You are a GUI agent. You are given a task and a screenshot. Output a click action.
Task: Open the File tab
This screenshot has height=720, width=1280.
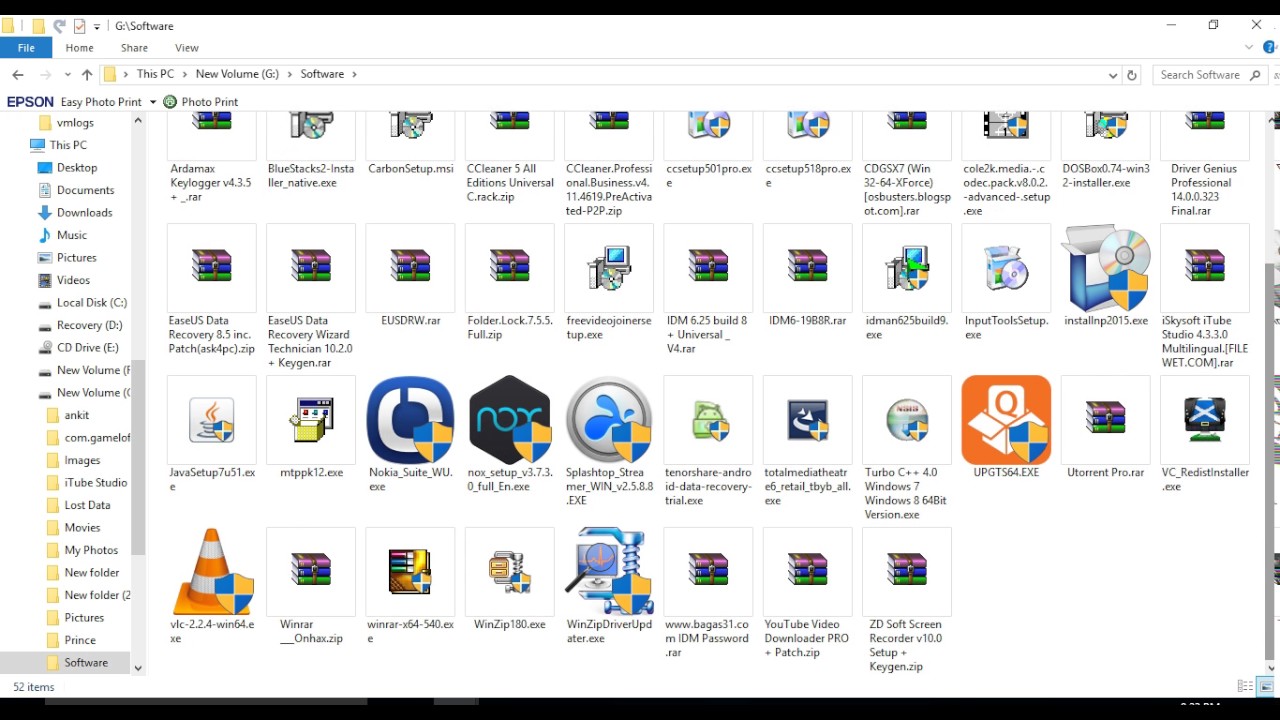click(26, 48)
